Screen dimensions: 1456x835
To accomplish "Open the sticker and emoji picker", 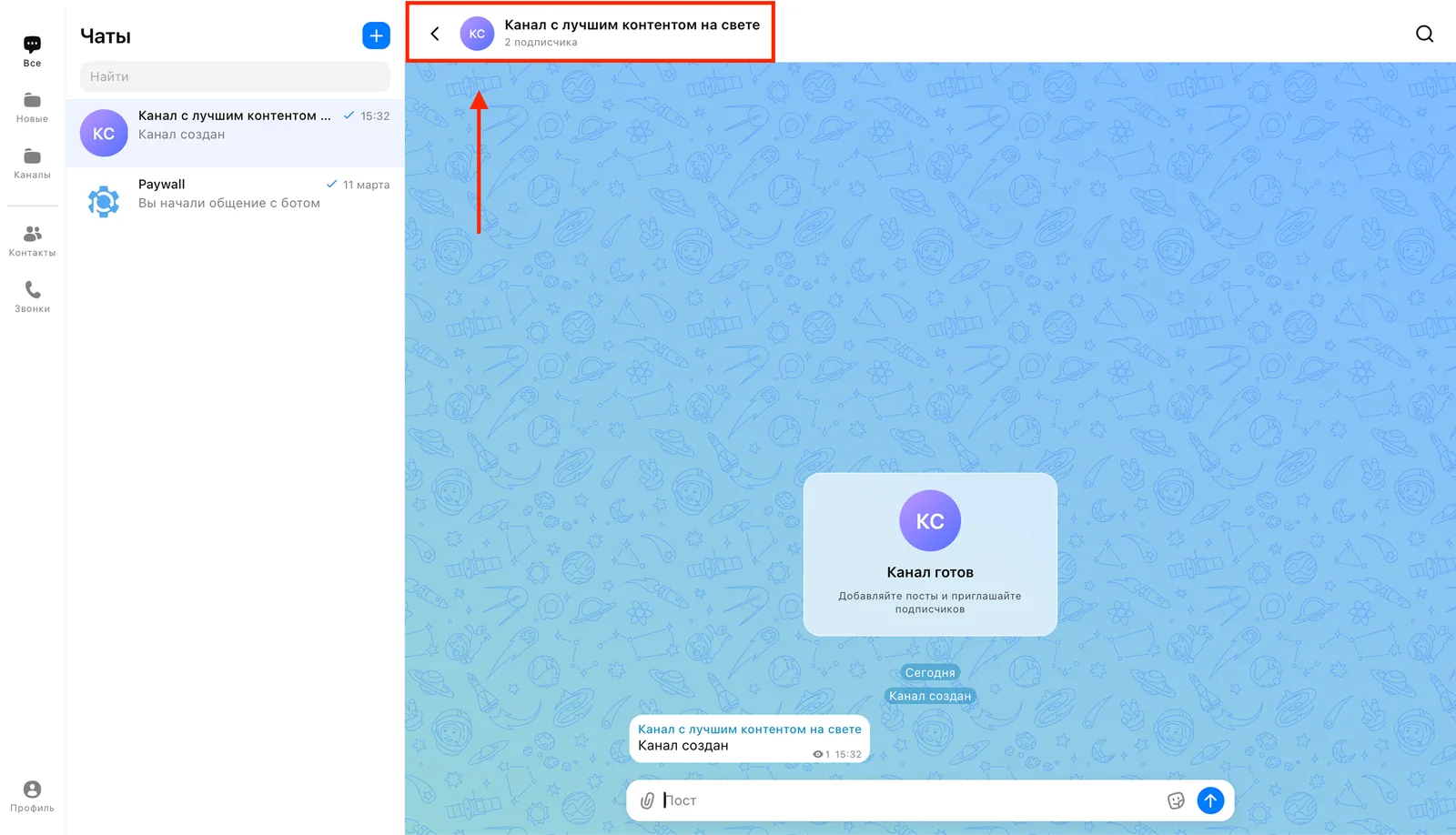I will (x=1176, y=800).
